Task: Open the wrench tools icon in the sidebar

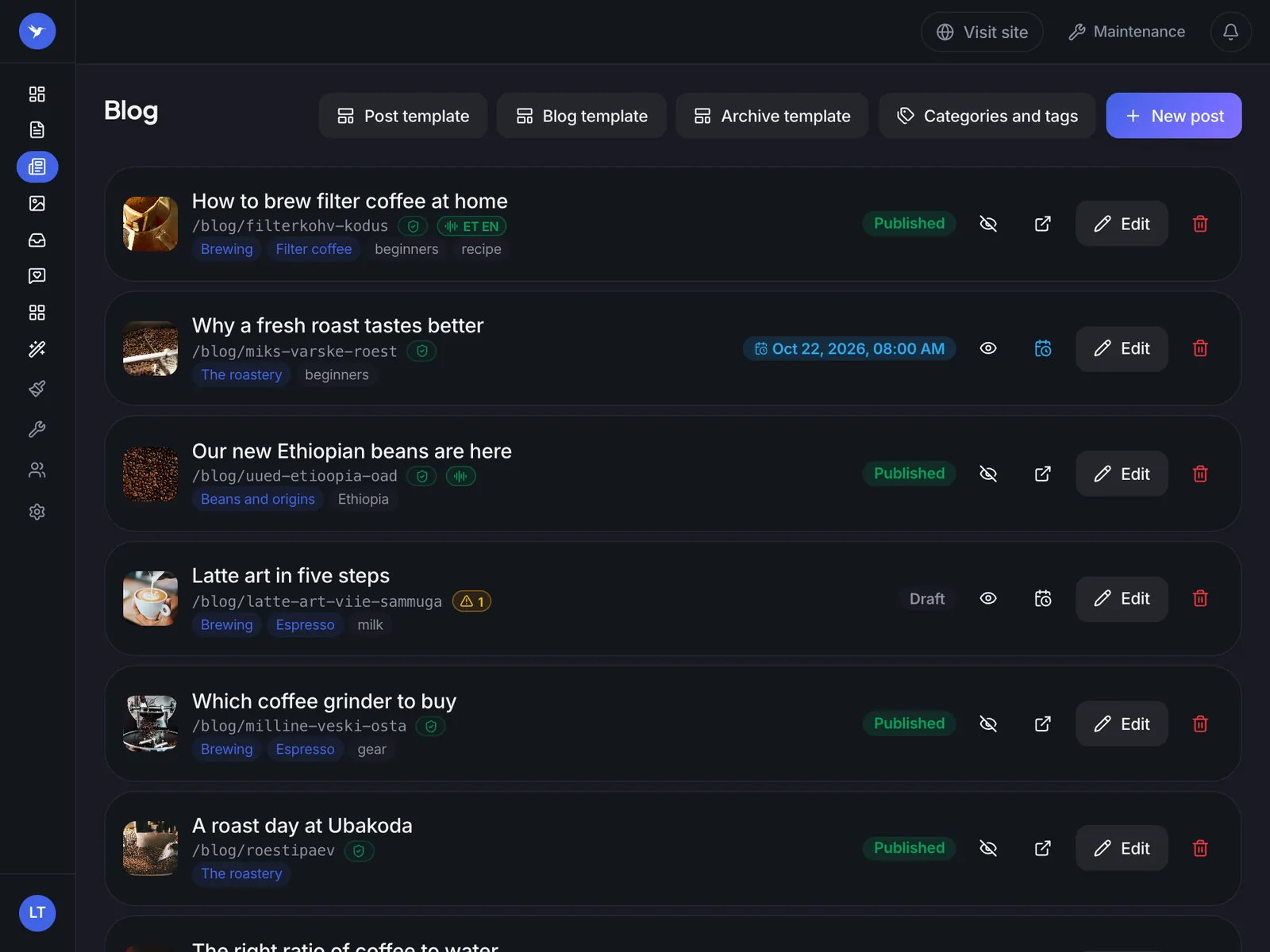Action: (37, 429)
